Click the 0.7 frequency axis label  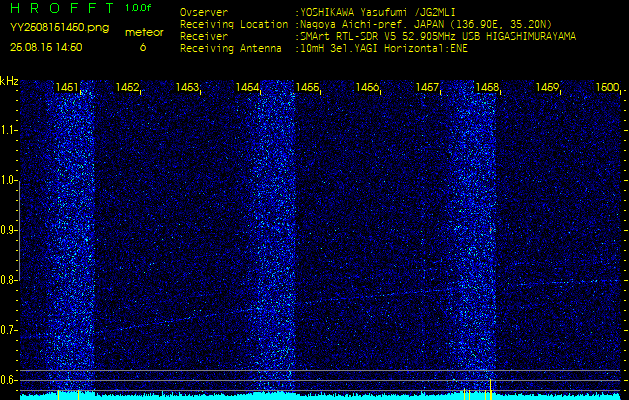coord(8,330)
